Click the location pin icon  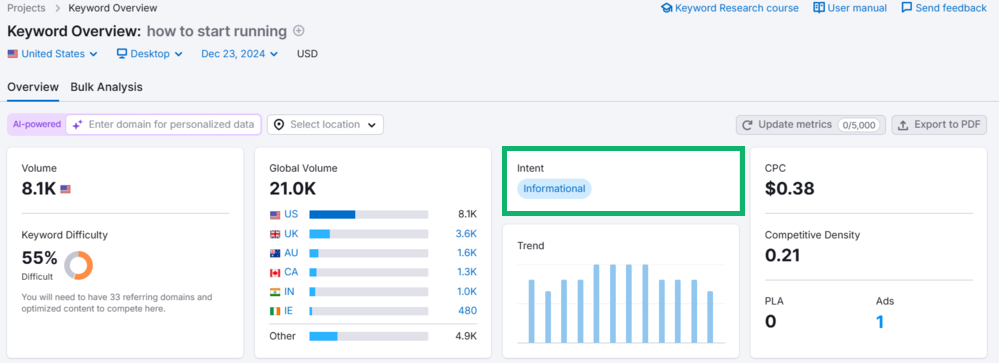[278, 125]
